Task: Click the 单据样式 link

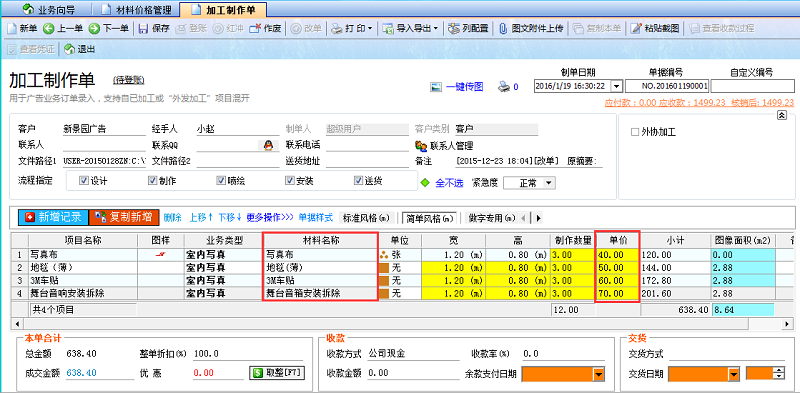Action: 315,217
